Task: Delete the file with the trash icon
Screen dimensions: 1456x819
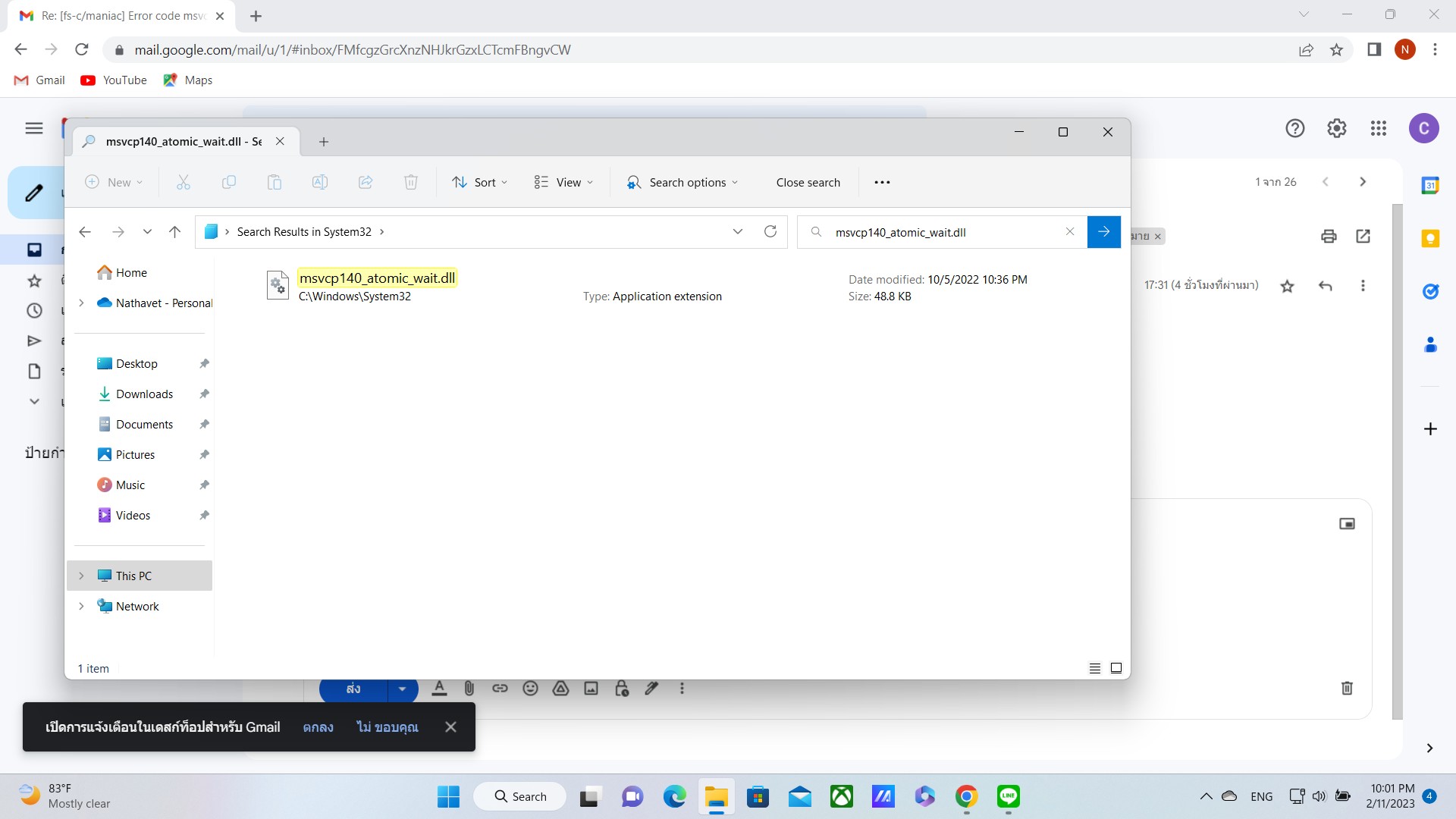Action: pos(411,182)
